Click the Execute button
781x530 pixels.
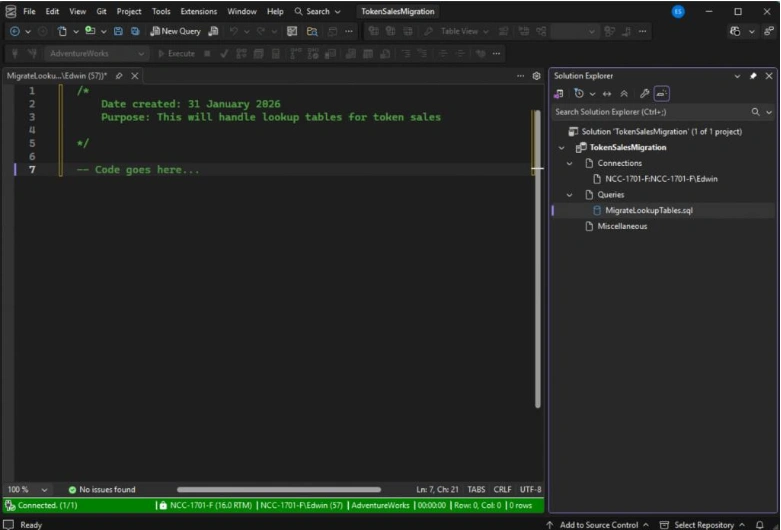[x=176, y=53]
